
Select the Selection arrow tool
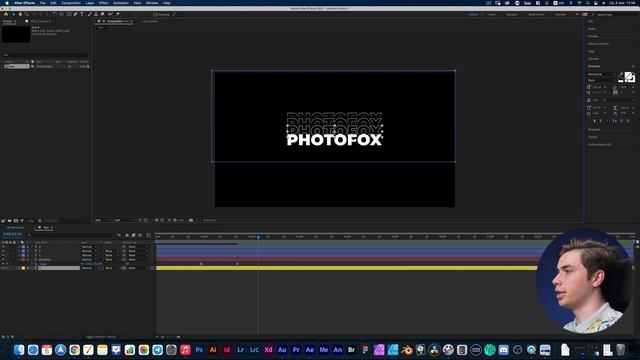[13, 14]
